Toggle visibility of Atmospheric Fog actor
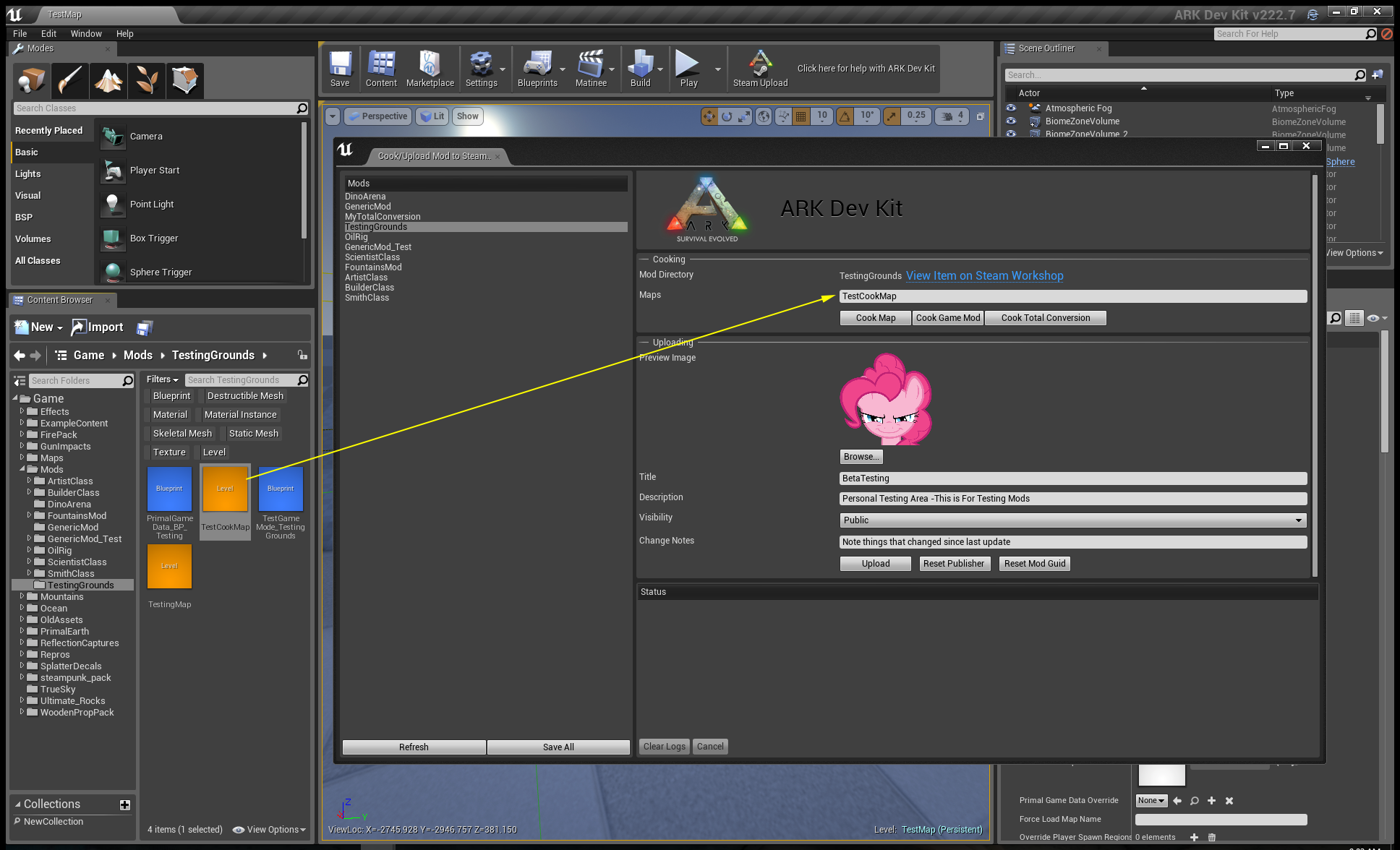This screenshot has width=1400, height=850. coord(1011,108)
